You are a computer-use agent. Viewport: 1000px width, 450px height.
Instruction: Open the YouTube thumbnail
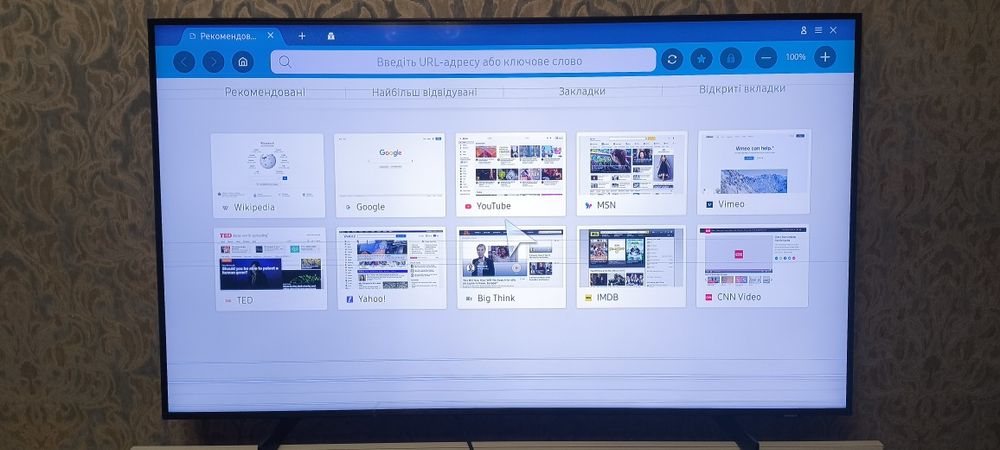point(510,174)
